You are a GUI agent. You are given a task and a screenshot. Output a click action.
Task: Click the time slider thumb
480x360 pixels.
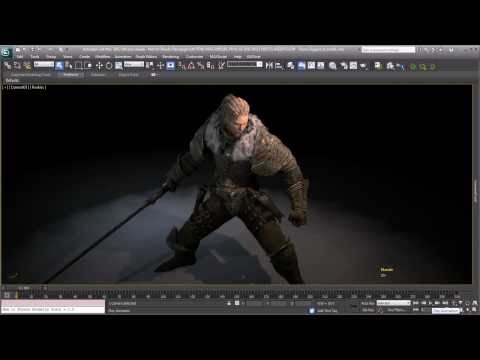(24, 288)
